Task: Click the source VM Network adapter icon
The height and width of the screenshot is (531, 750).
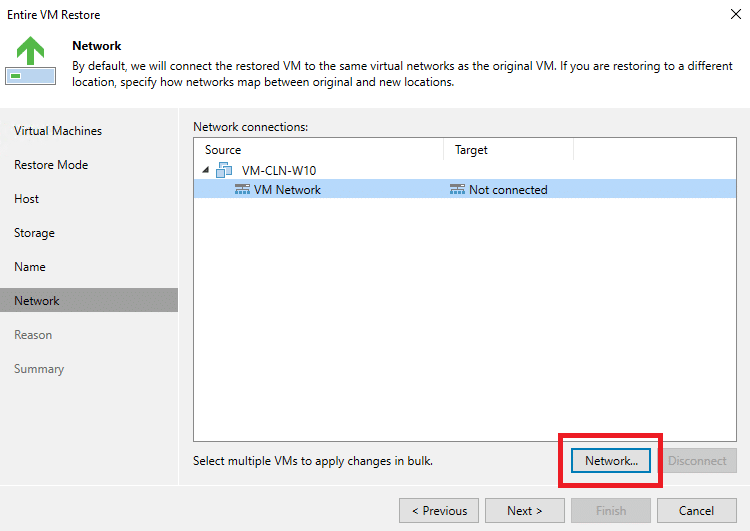Action: [242, 189]
